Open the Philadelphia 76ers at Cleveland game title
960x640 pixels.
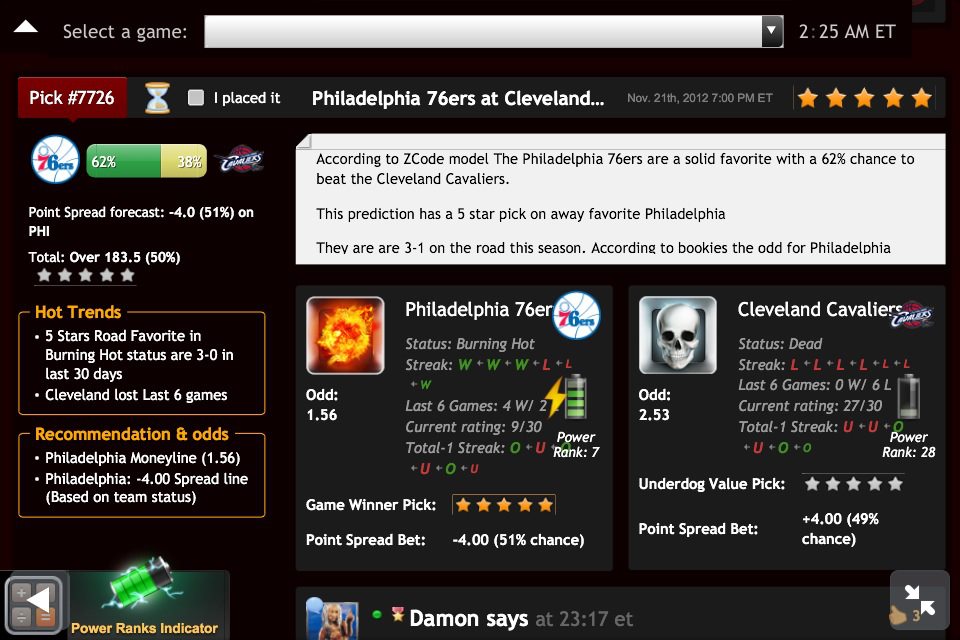[x=458, y=98]
